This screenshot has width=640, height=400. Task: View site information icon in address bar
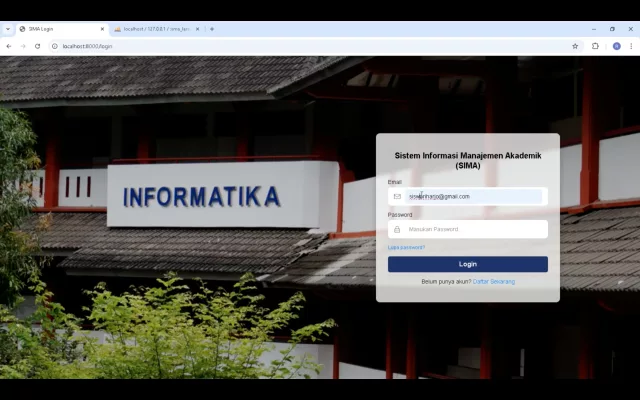[x=55, y=46]
